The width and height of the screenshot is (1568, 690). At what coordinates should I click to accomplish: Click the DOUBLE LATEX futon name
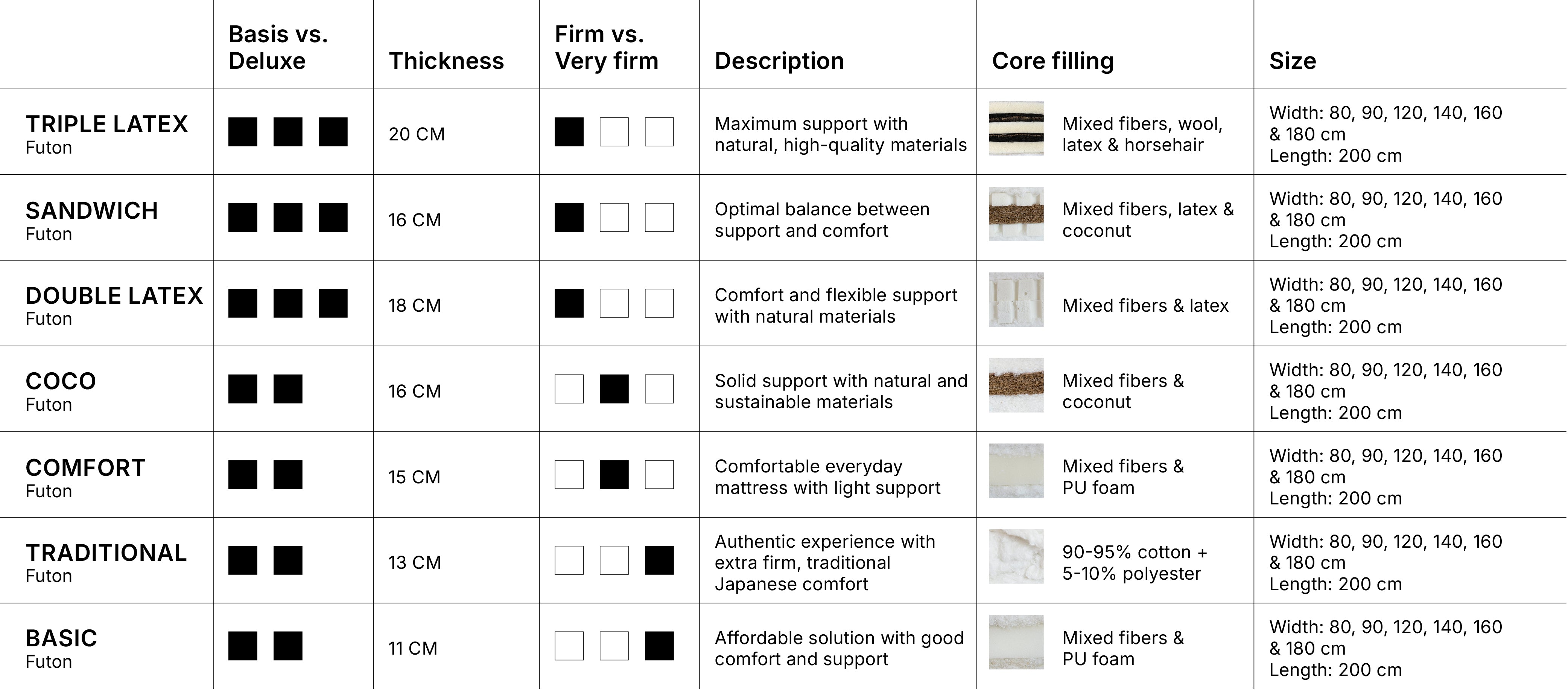(x=114, y=296)
